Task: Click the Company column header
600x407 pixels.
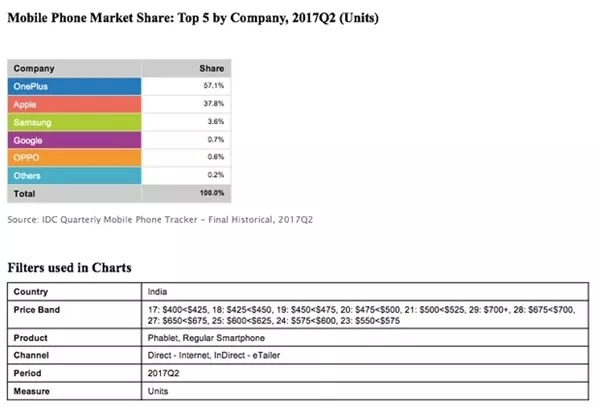Action: [x=36, y=70]
